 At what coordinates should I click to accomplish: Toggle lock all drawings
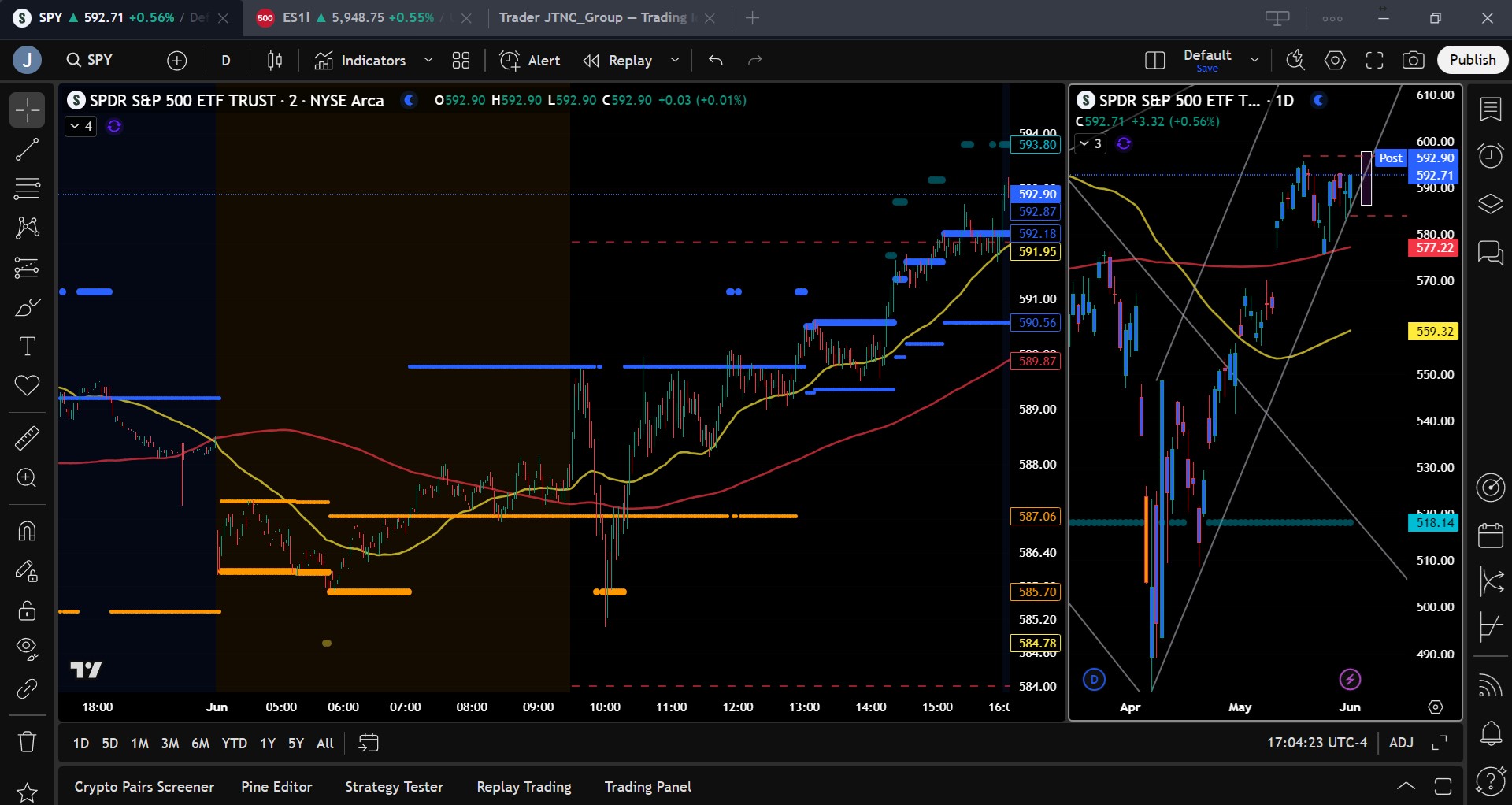(x=27, y=610)
